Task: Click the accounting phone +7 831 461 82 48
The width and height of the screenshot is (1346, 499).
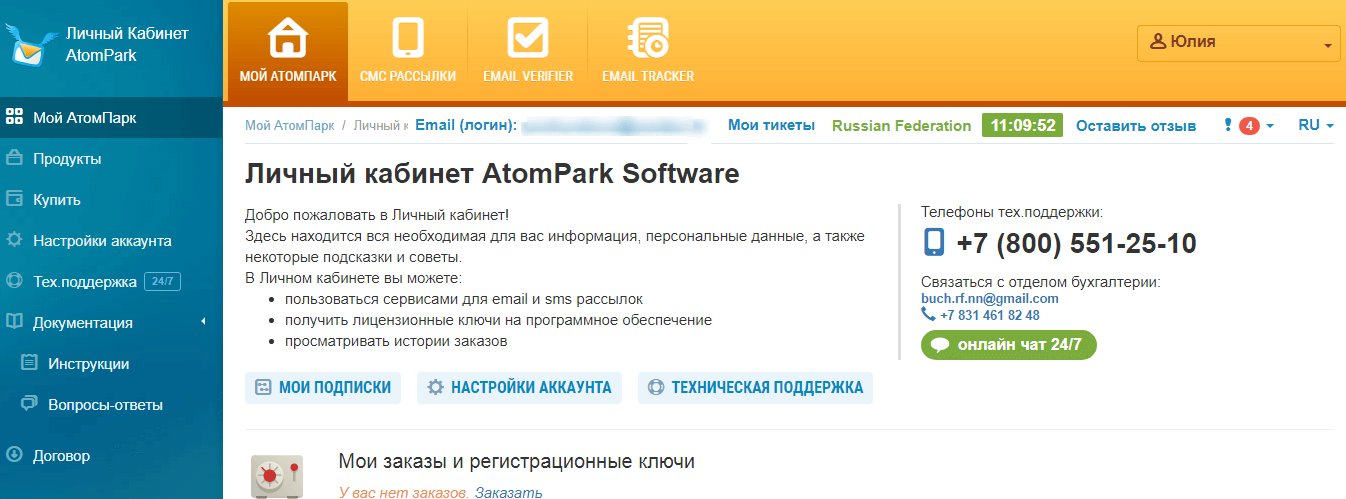Action: 989,315
